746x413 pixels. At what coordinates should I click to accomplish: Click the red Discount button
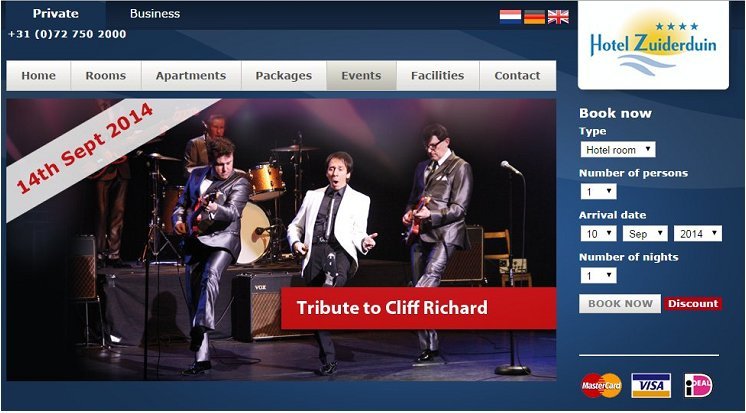click(x=693, y=304)
